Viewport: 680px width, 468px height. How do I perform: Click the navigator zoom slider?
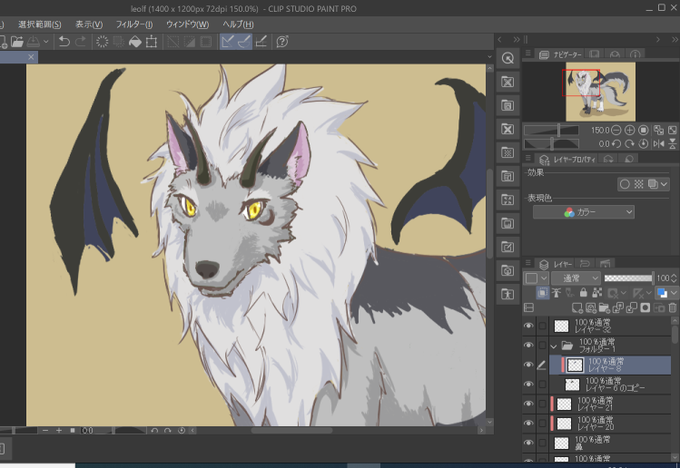[551, 130]
